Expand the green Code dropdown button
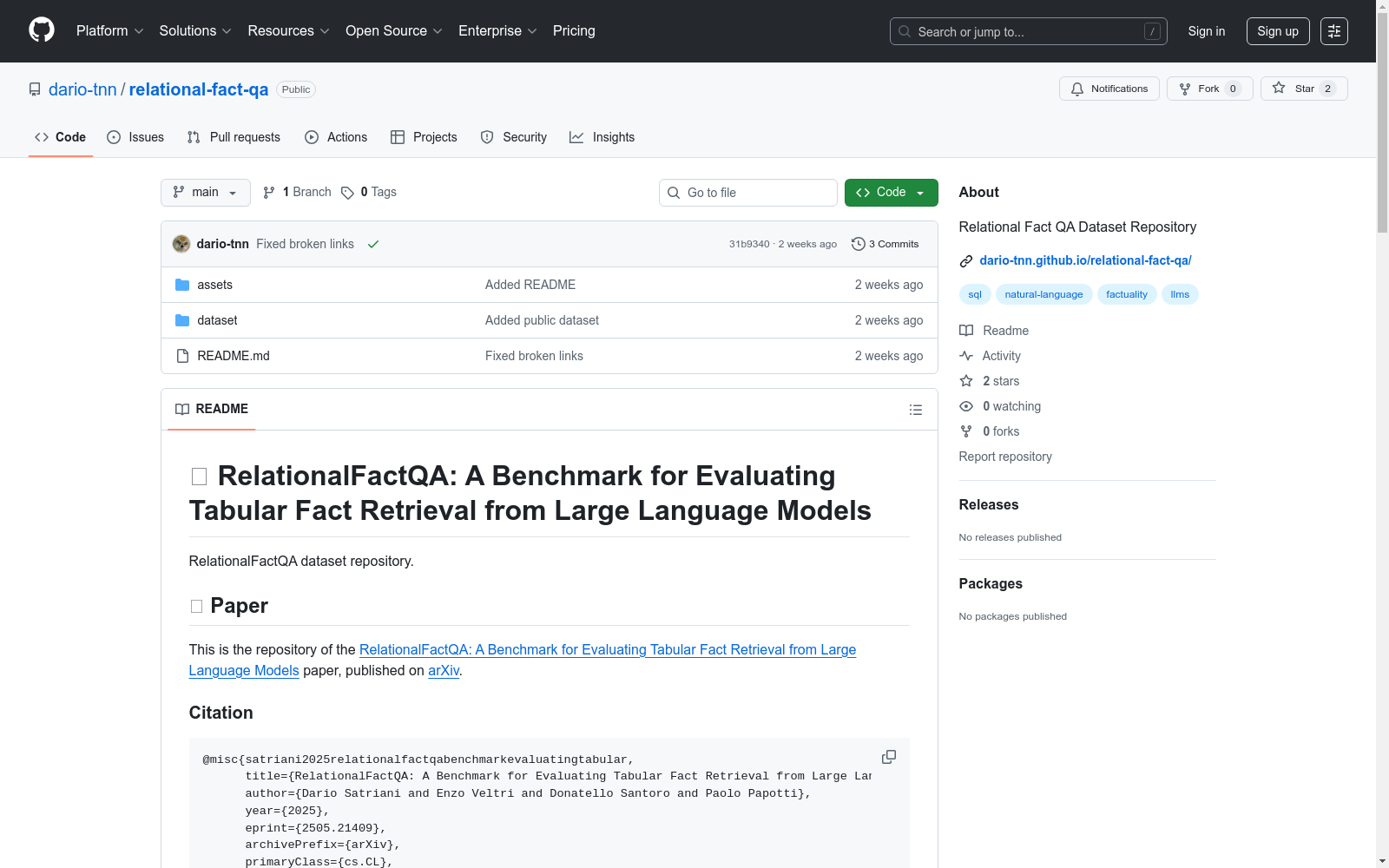This screenshot has height=868, width=1389. coord(892,193)
